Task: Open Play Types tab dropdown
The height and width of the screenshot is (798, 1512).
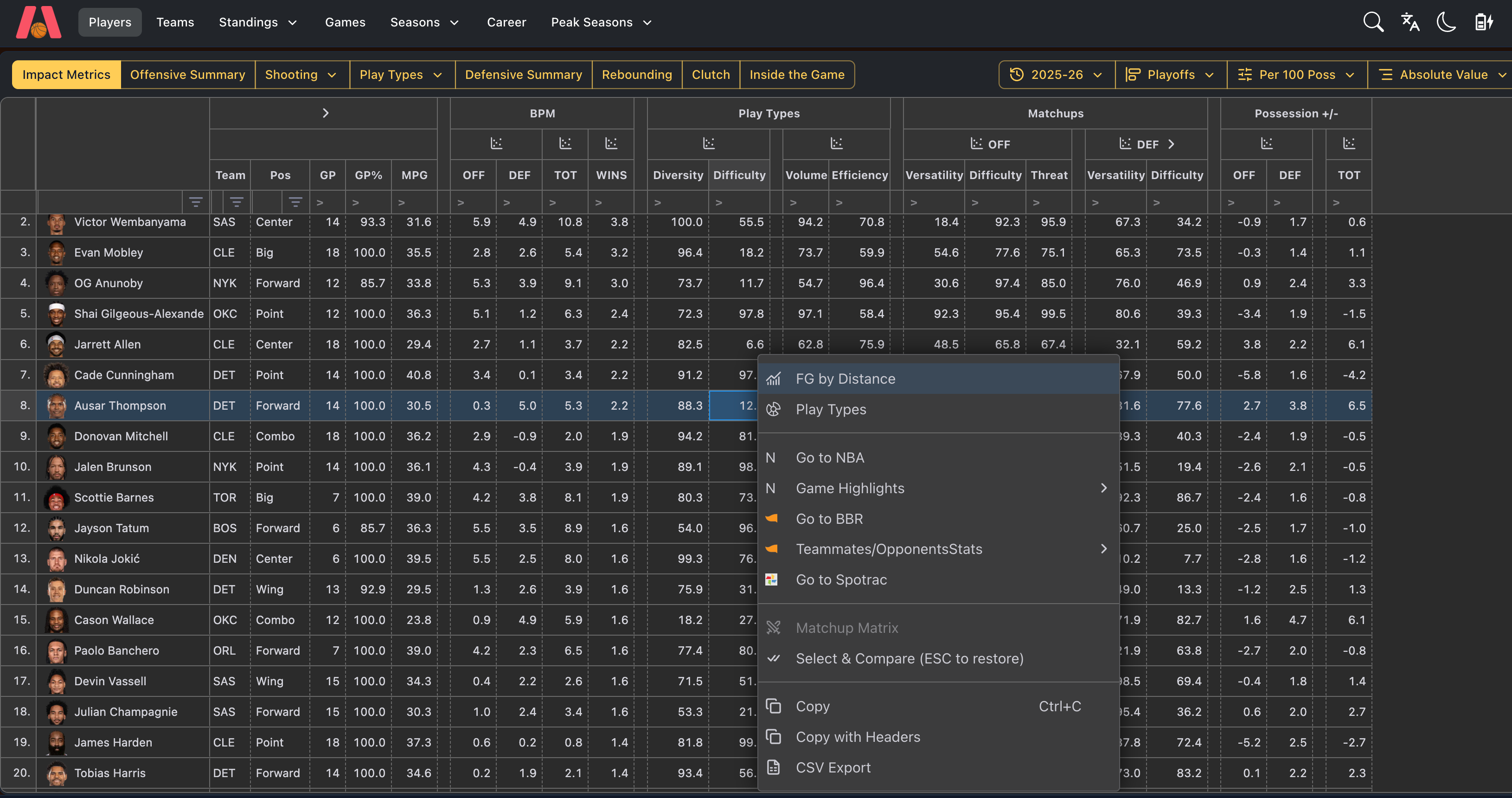Action: [x=402, y=75]
